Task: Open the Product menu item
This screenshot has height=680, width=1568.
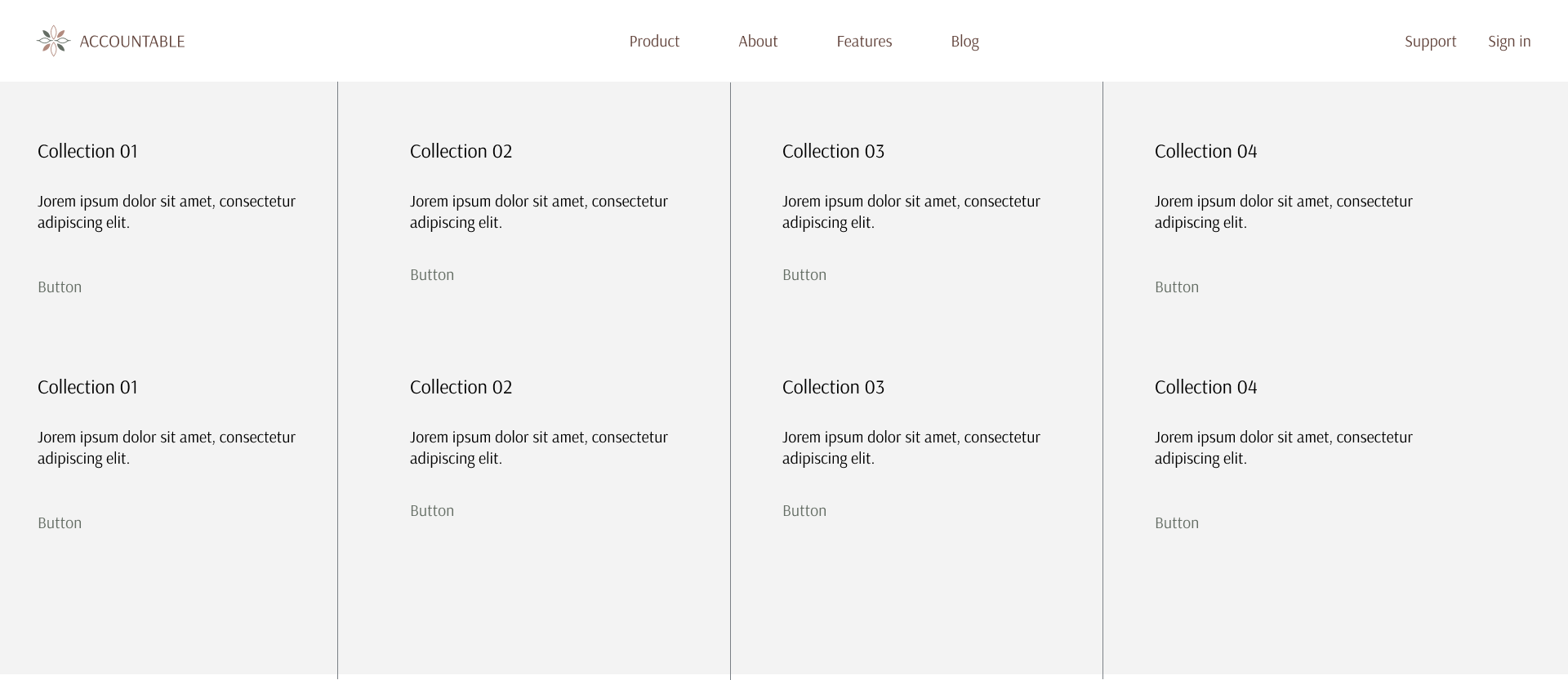Action: click(654, 42)
